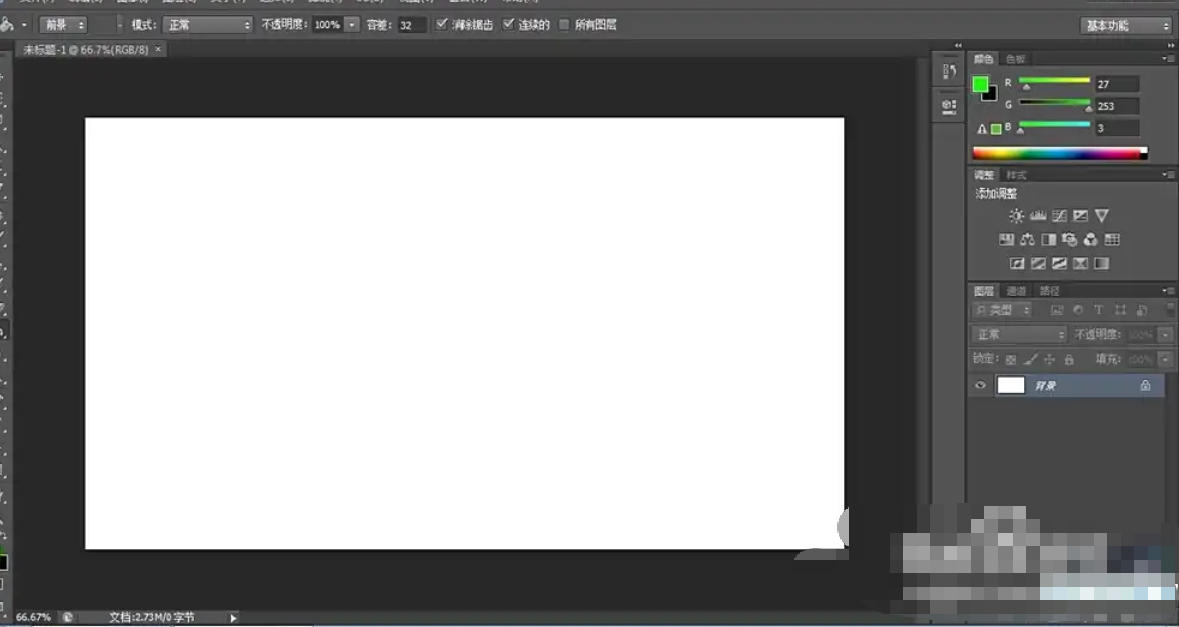Open the 模式 dropdown in options bar

(207, 24)
